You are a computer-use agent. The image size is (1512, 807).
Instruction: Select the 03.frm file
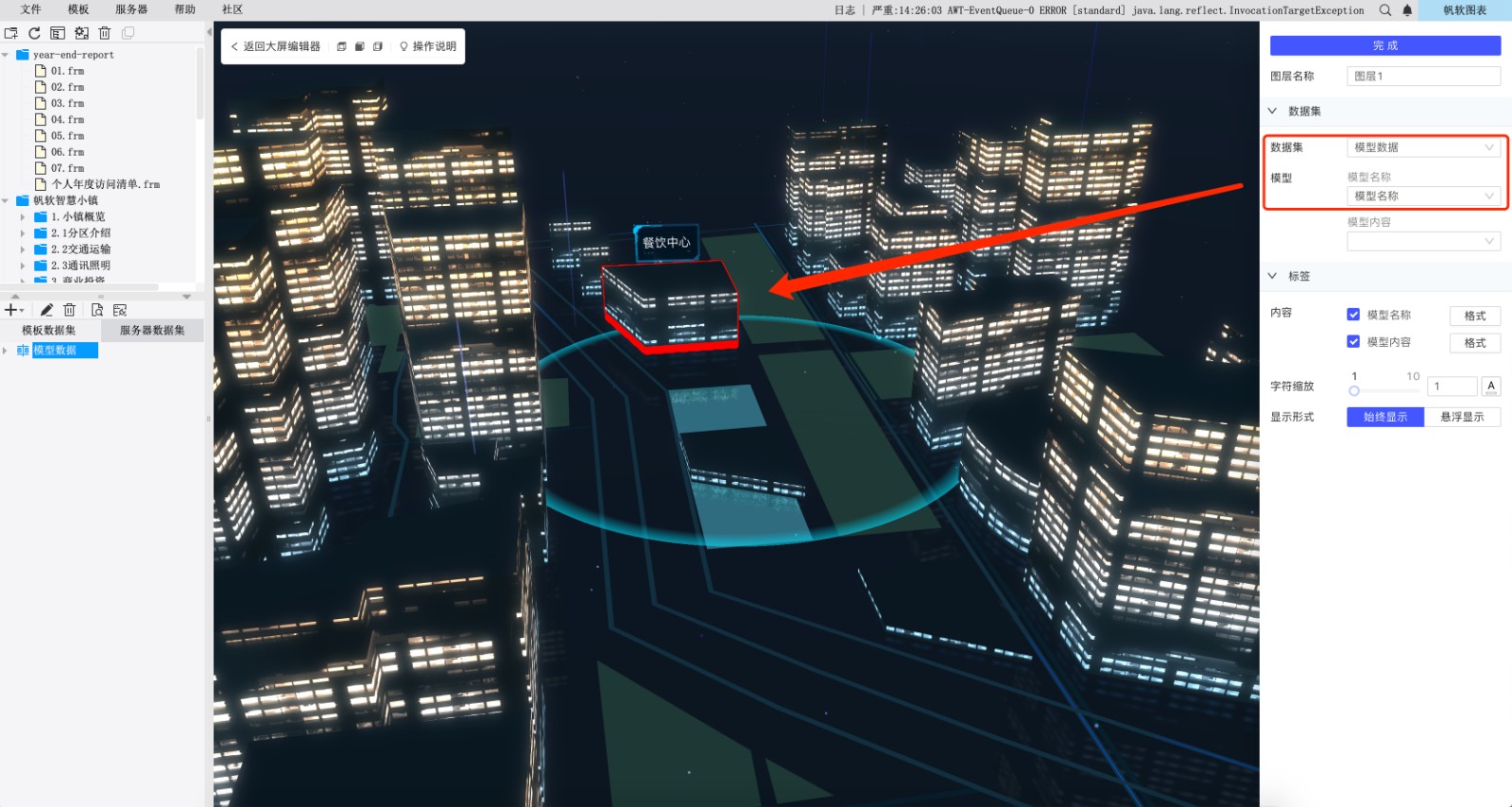pos(67,103)
